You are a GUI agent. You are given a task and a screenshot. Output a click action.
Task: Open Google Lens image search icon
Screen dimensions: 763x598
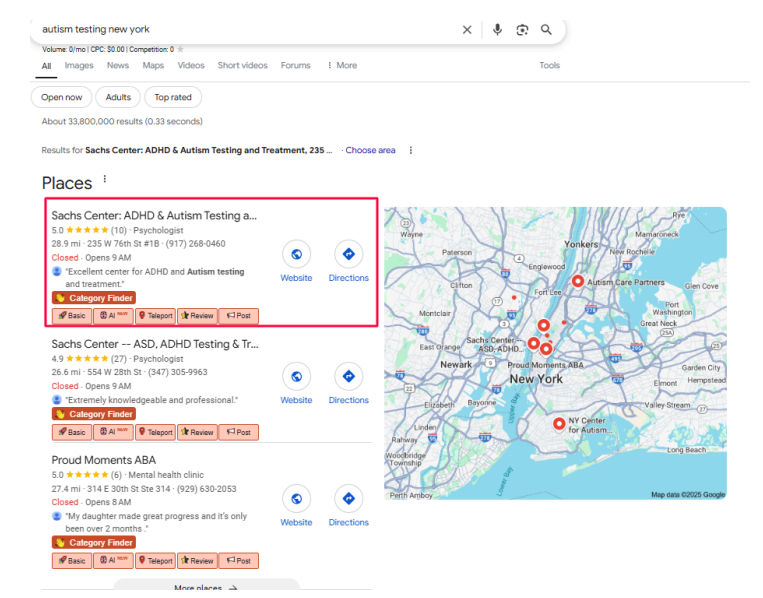point(522,30)
